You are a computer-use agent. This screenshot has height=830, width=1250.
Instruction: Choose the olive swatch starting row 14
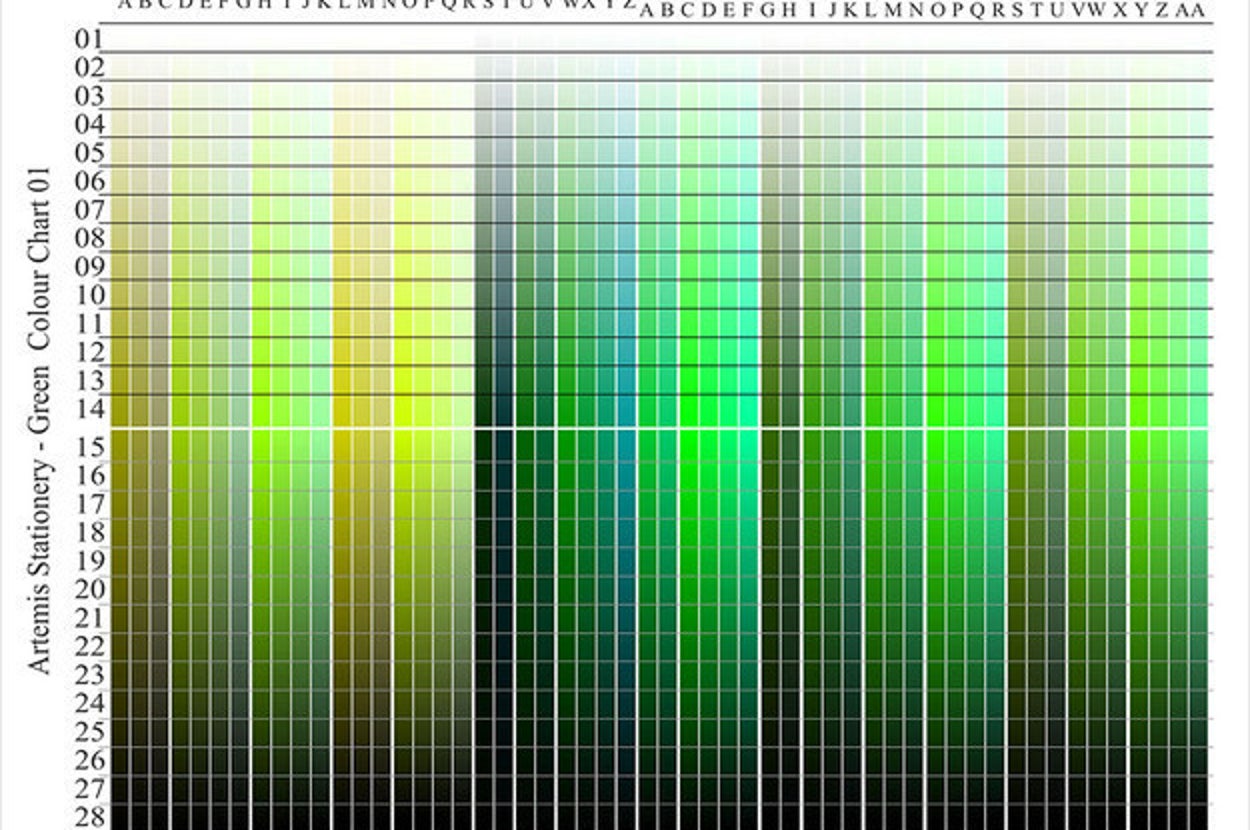[120, 409]
